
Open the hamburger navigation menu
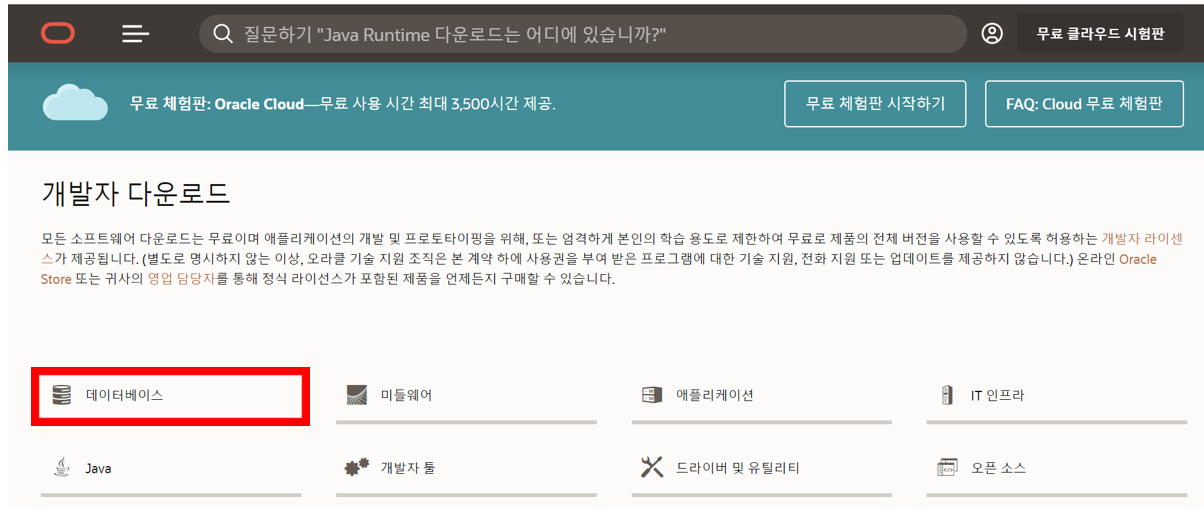coord(136,34)
